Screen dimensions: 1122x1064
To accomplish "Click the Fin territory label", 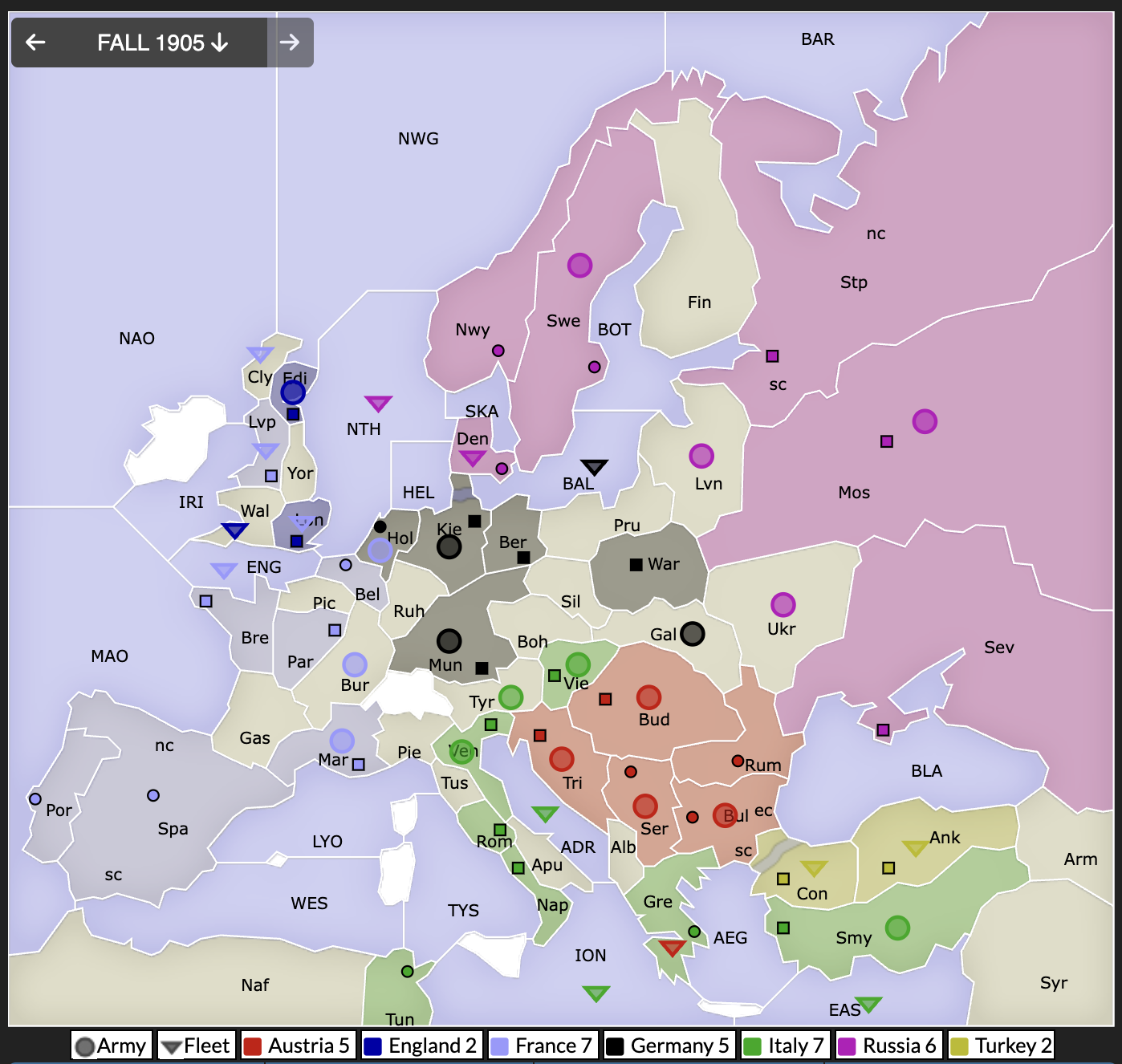I will [x=699, y=303].
